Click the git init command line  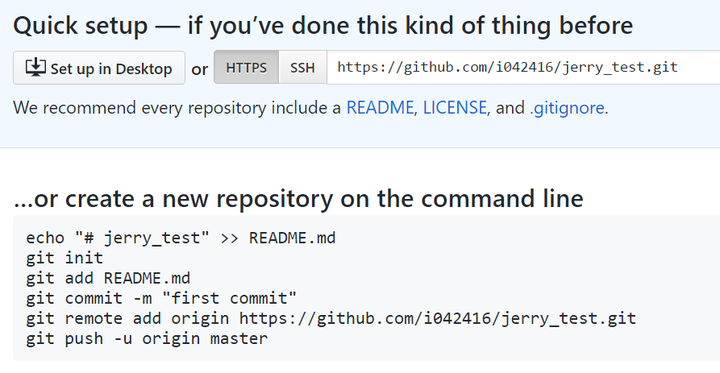click(65, 258)
